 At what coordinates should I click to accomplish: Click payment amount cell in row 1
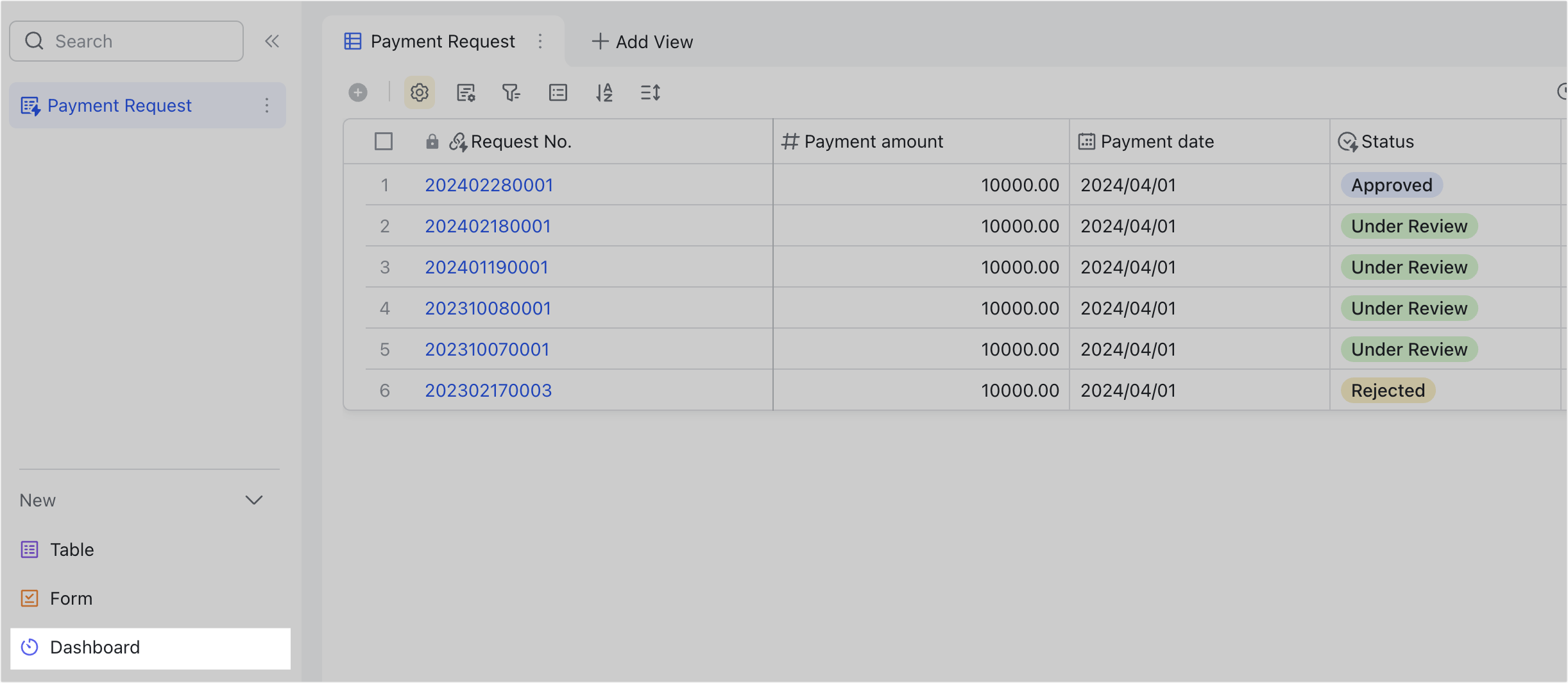921,185
